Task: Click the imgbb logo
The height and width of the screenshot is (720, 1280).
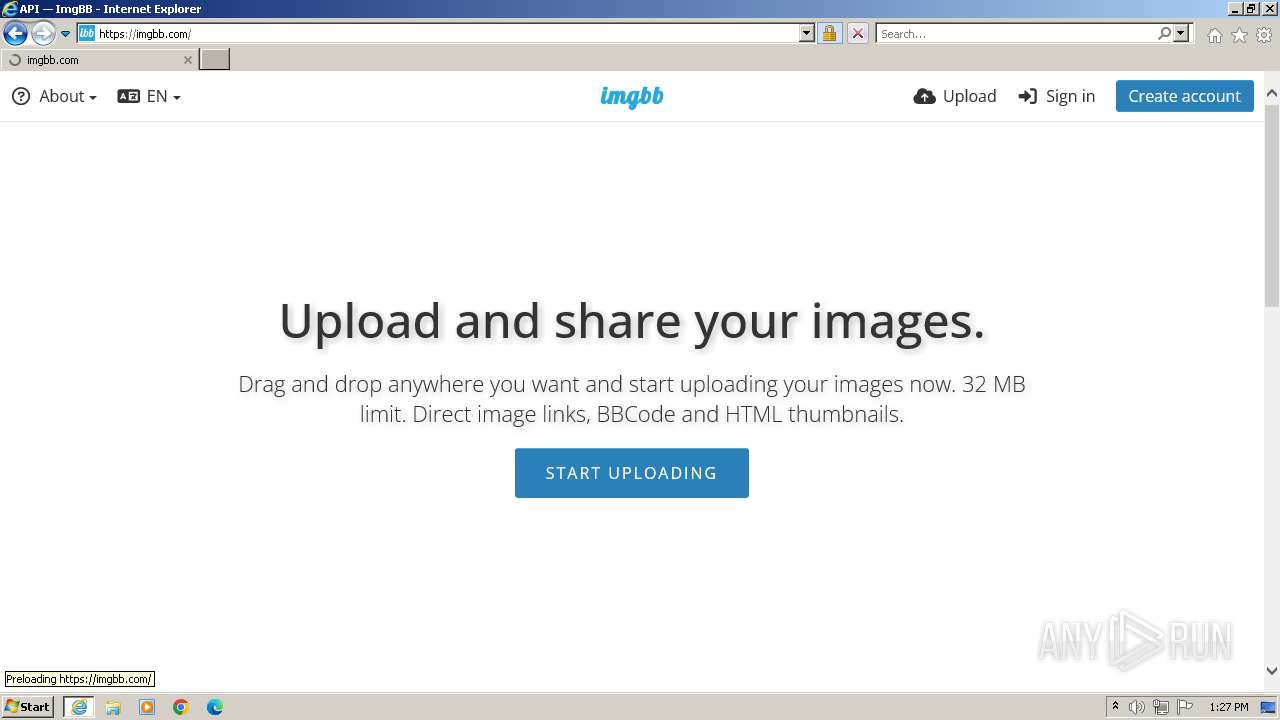Action: 631,96
